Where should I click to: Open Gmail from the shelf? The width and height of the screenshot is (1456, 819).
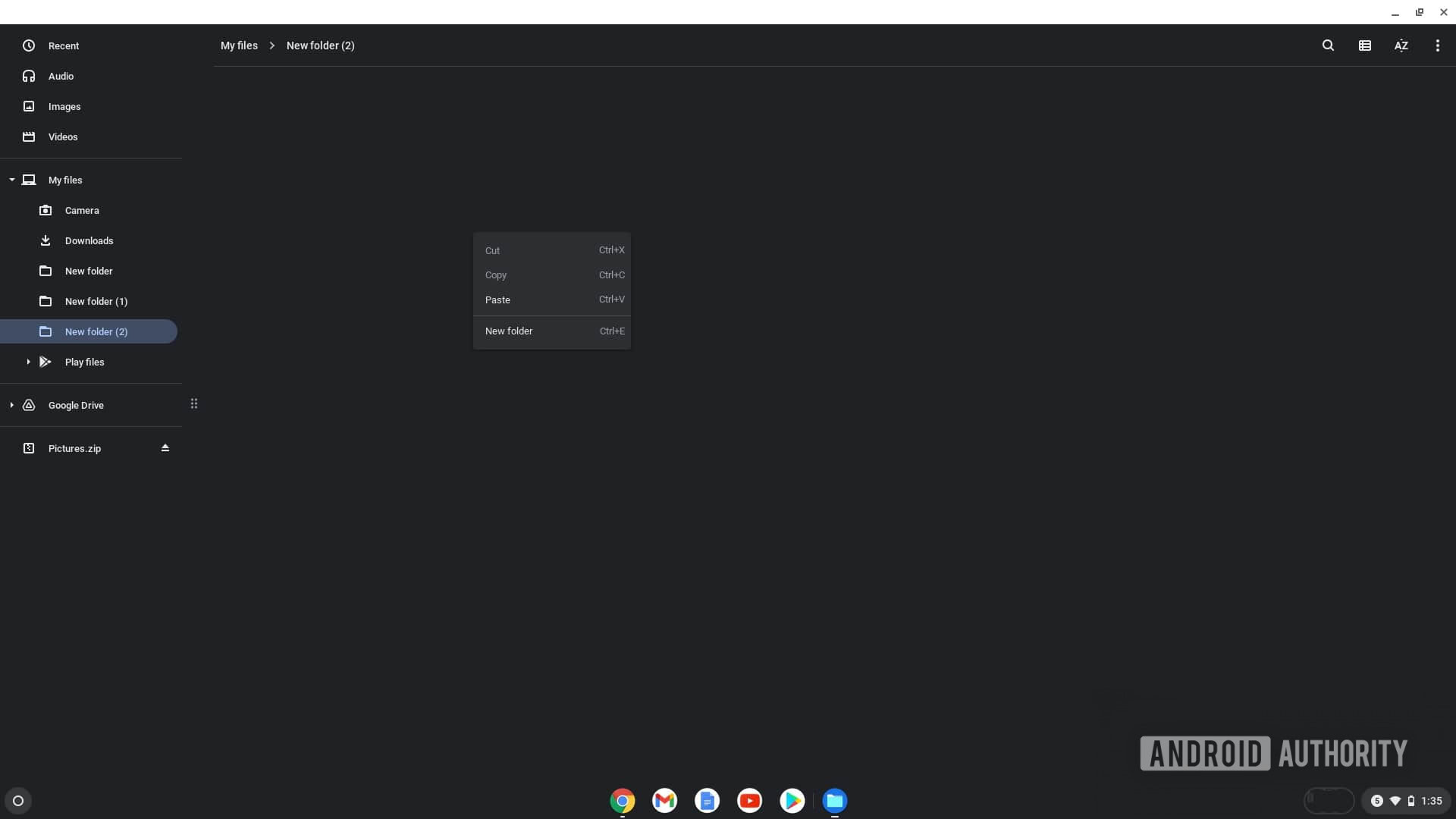(x=664, y=801)
